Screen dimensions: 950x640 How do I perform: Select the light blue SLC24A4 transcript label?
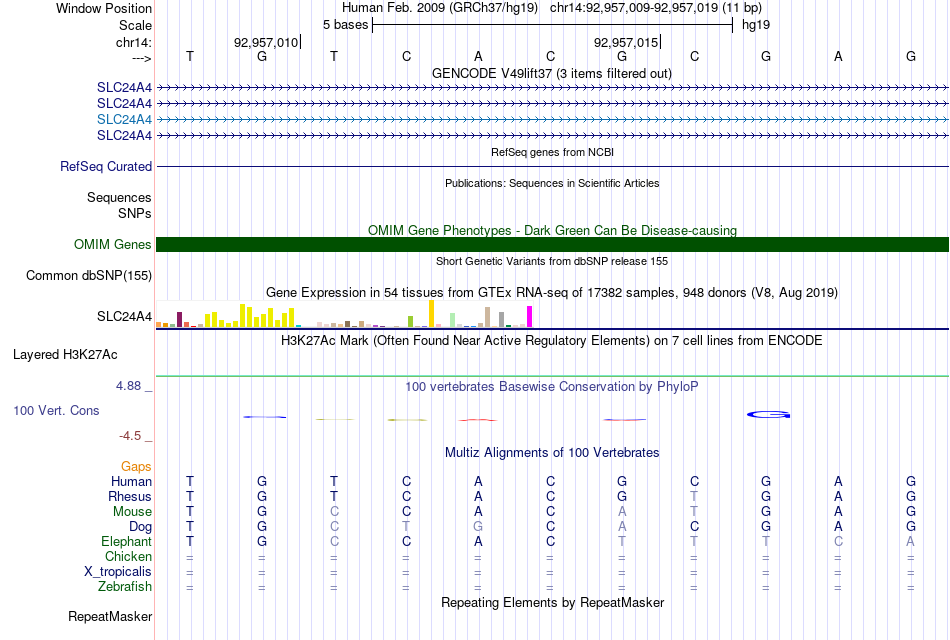pos(124,119)
